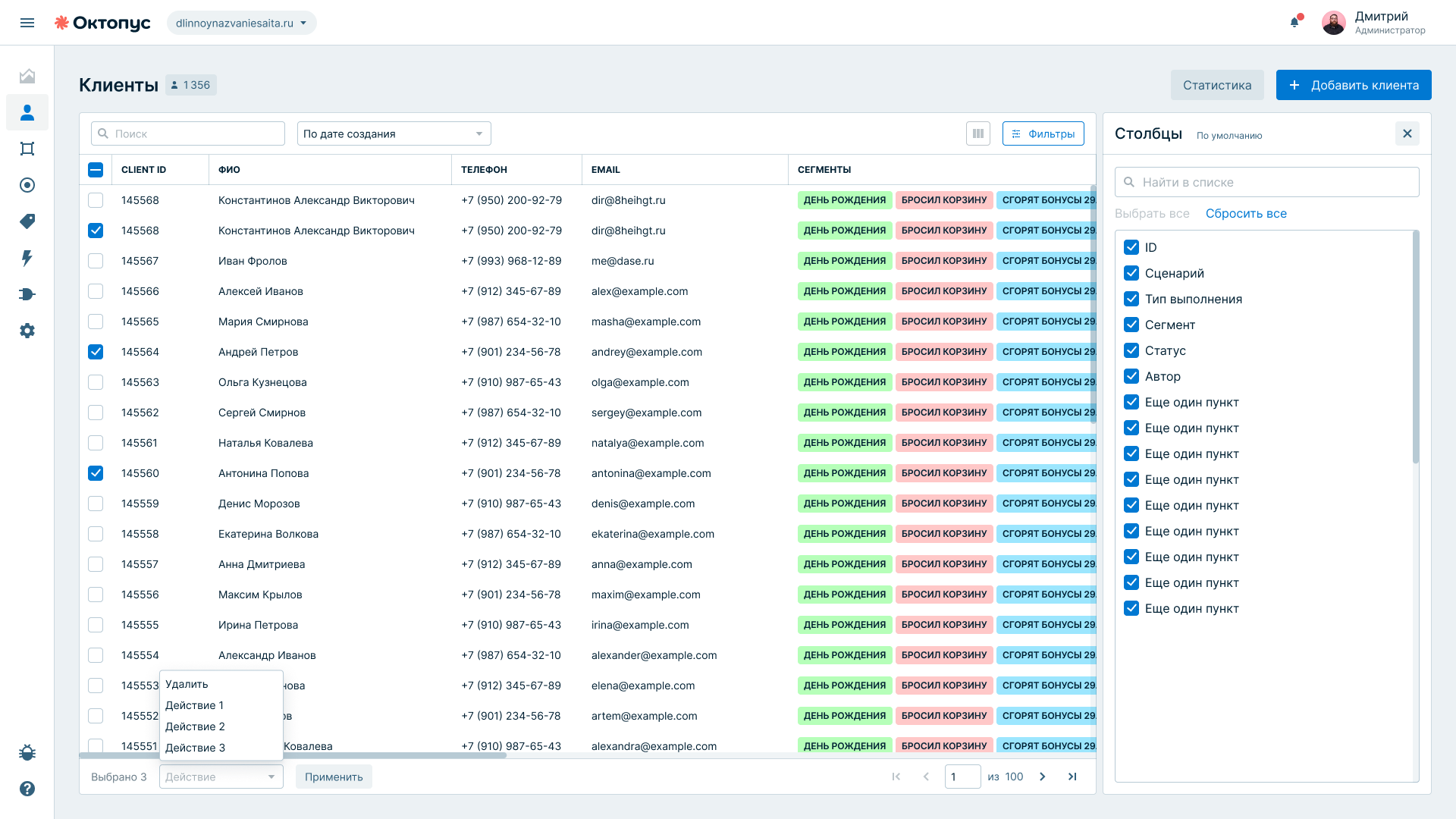Image resolution: width=1456 pixels, height=819 pixels.
Task: Collapse the Действие dropdown arrow
Action: click(x=271, y=777)
